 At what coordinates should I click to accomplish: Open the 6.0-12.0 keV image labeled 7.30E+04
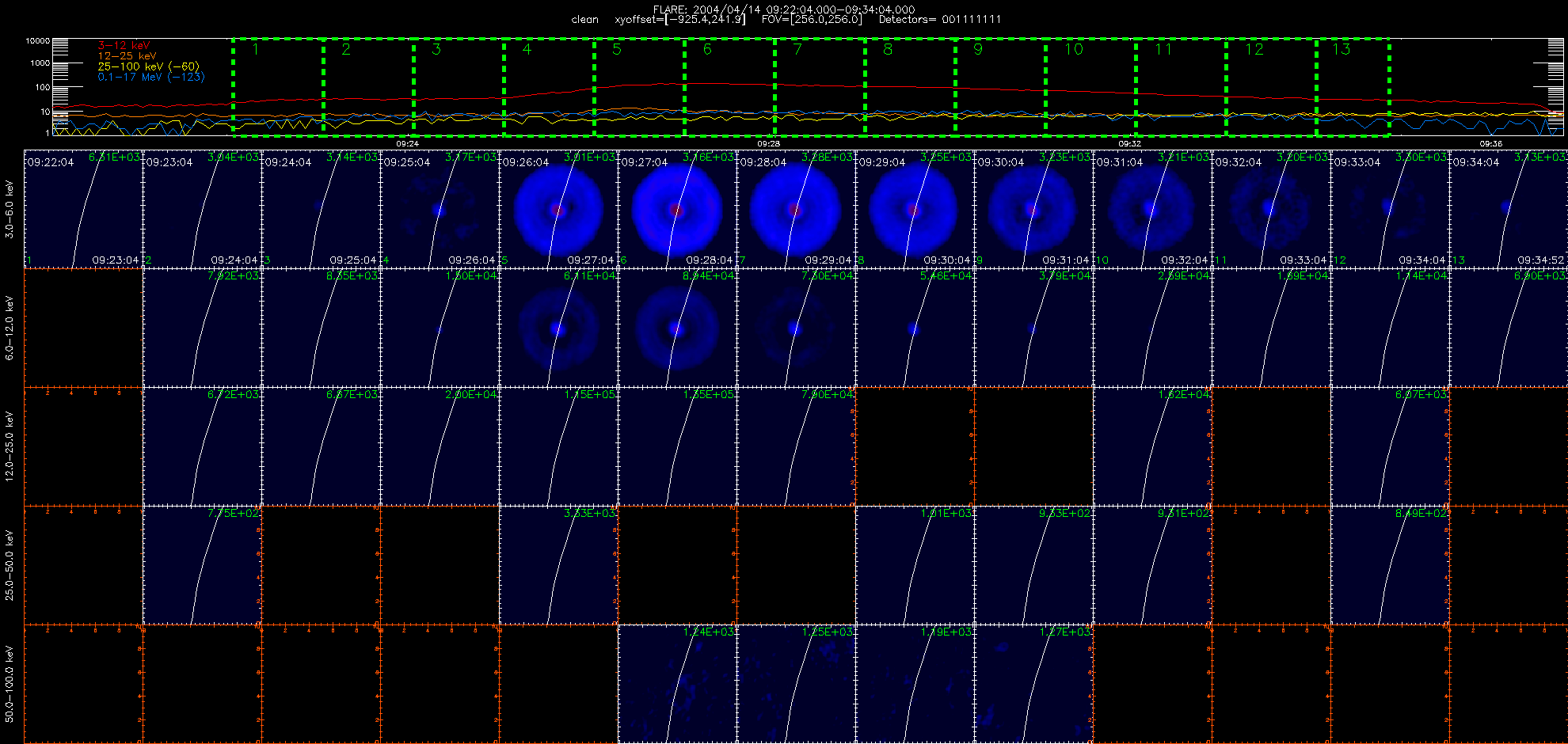[796, 328]
